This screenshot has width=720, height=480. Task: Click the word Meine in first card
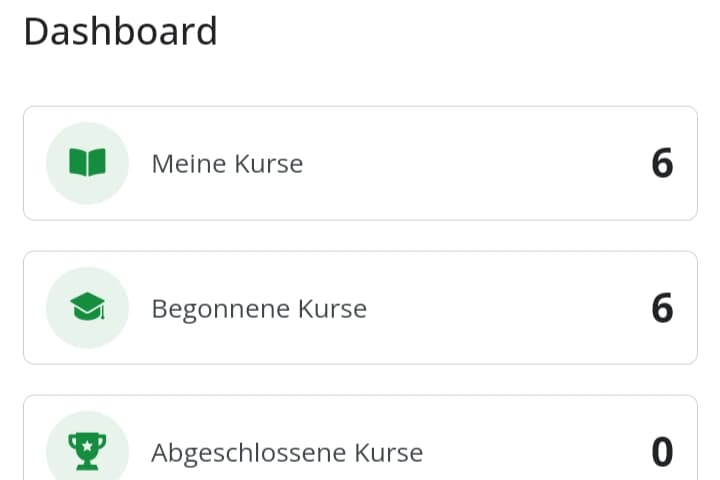(189, 164)
